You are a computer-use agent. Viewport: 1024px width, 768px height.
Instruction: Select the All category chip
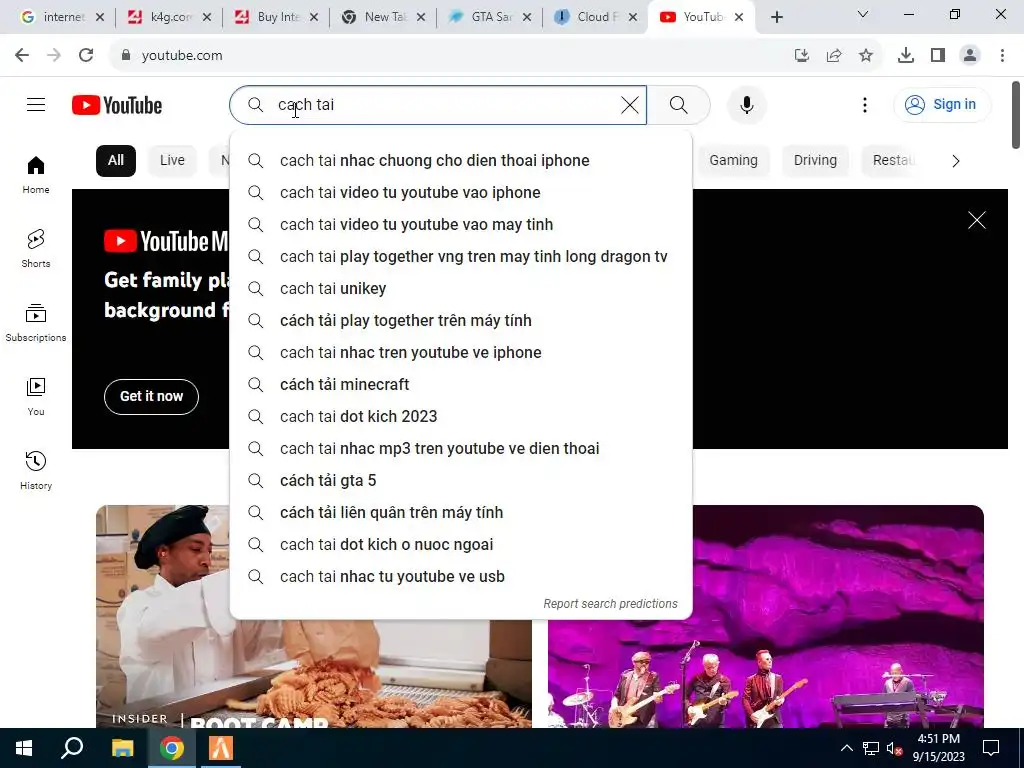[116, 161]
